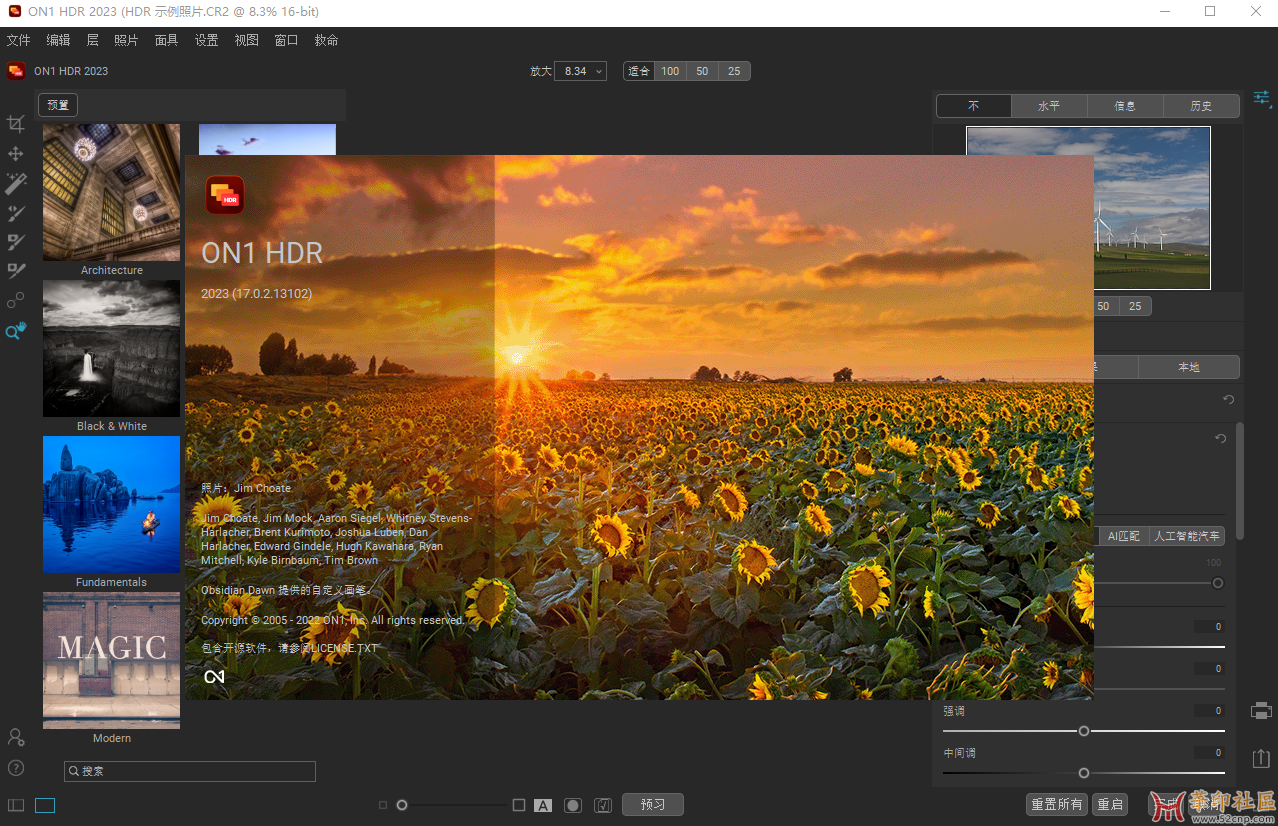
Task: Switch to the 不 tab
Action: click(974, 105)
